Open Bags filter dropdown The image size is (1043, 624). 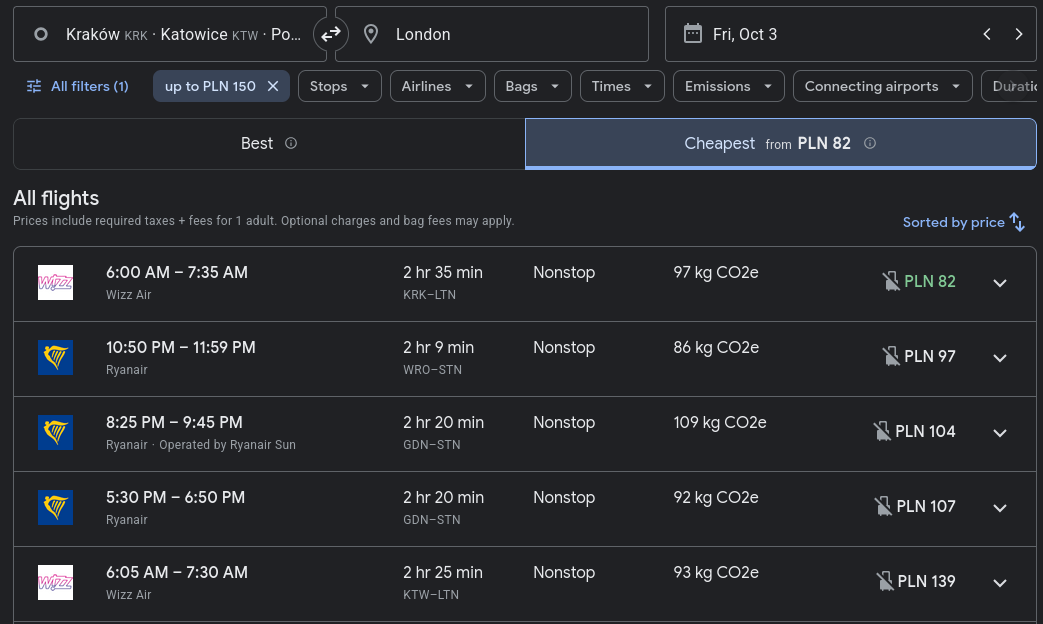coord(532,86)
